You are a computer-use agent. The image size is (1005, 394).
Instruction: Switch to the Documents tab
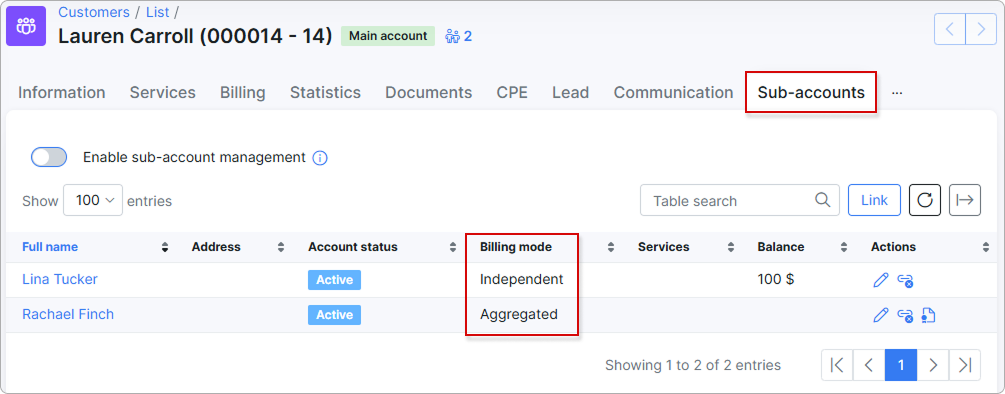tap(429, 92)
